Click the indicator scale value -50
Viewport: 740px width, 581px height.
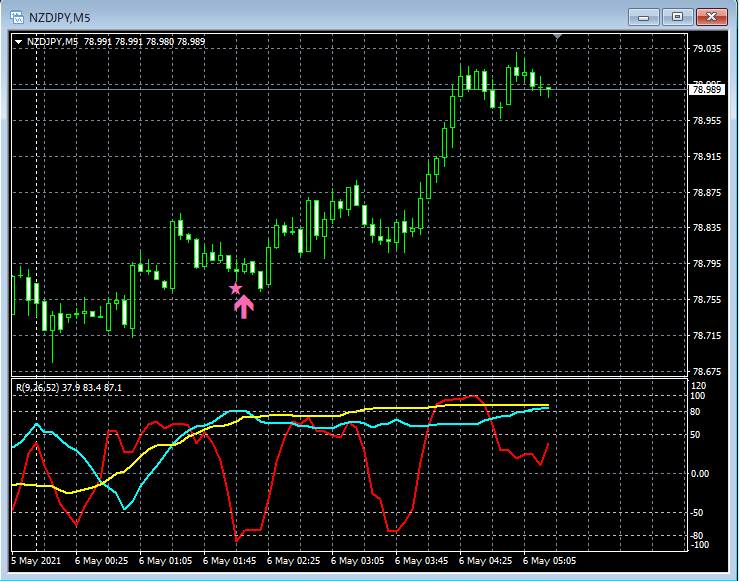(x=698, y=513)
